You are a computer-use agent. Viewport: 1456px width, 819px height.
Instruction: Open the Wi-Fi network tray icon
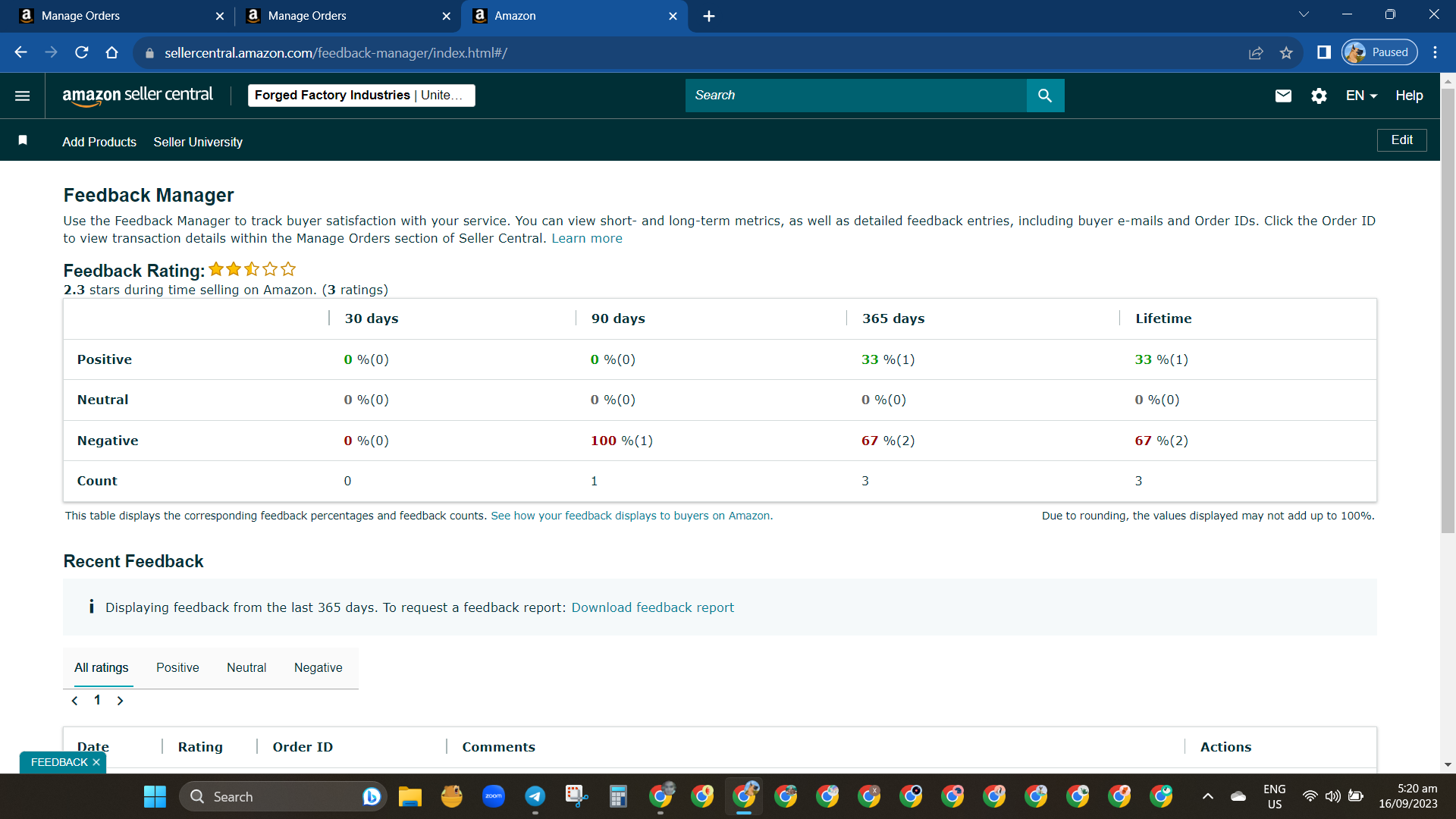click(1310, 796)
